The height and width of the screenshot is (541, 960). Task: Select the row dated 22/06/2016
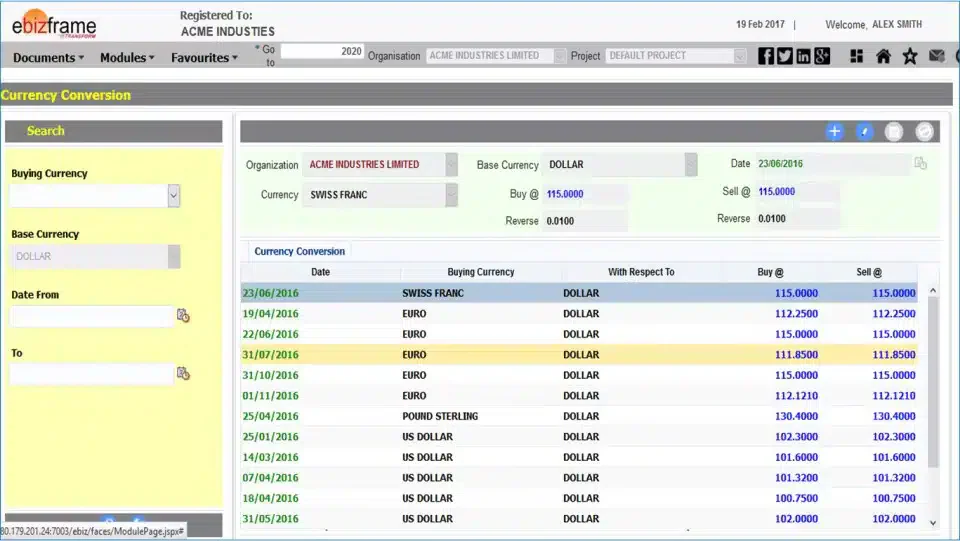pyautogui.click(x=579, y=334)
